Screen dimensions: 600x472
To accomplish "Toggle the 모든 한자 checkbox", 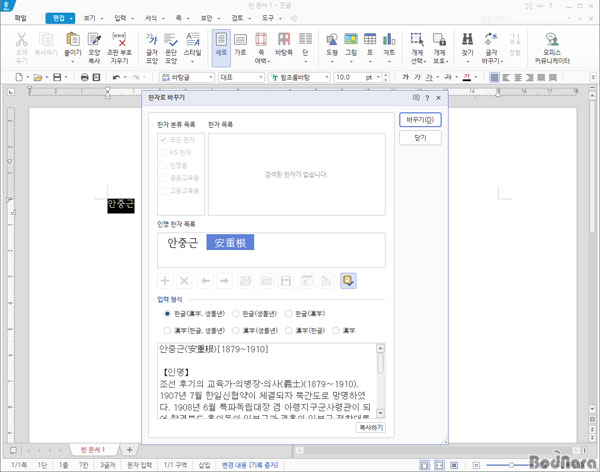I will coord(163,140).
